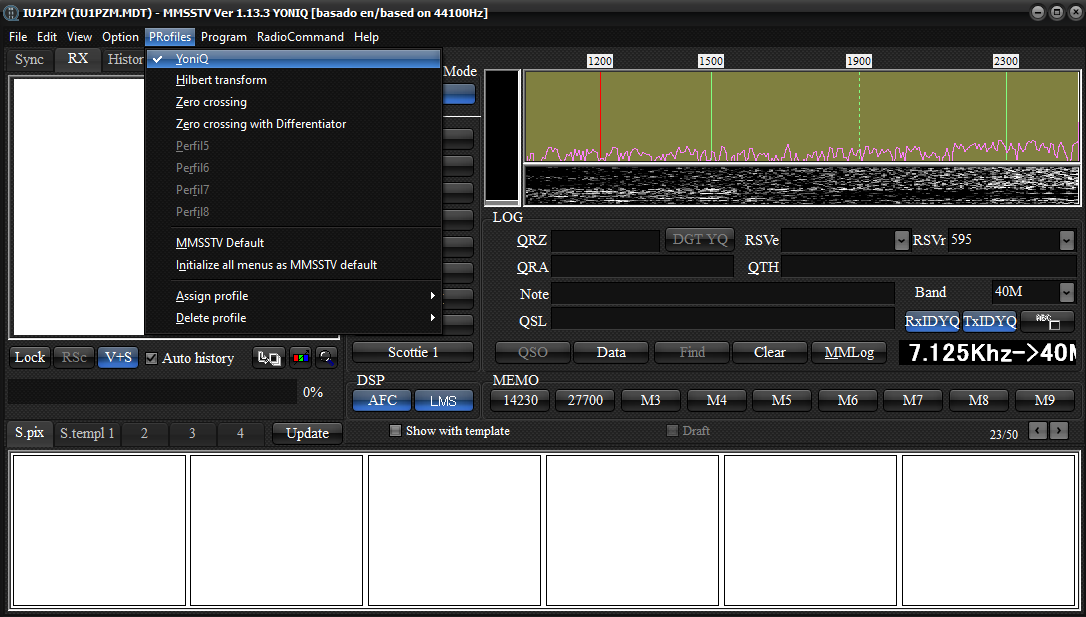Toggle the V+S reception mode button
1086x617 pixels.
[117, 357]
